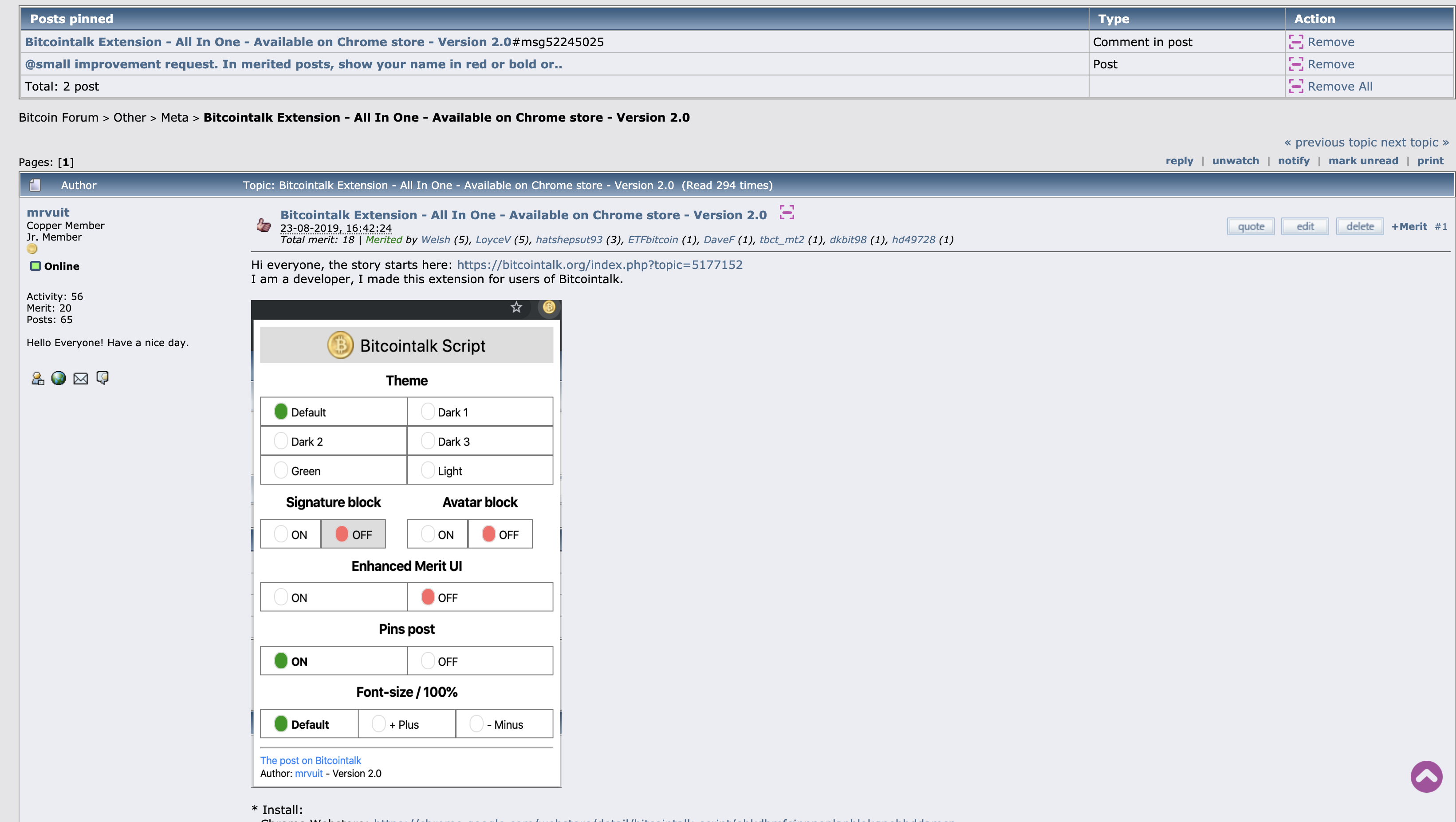The width and height of the screenshot is (1456, 822).
Task: Click the green Online status indicator
Action: click(x=35, y=266)
